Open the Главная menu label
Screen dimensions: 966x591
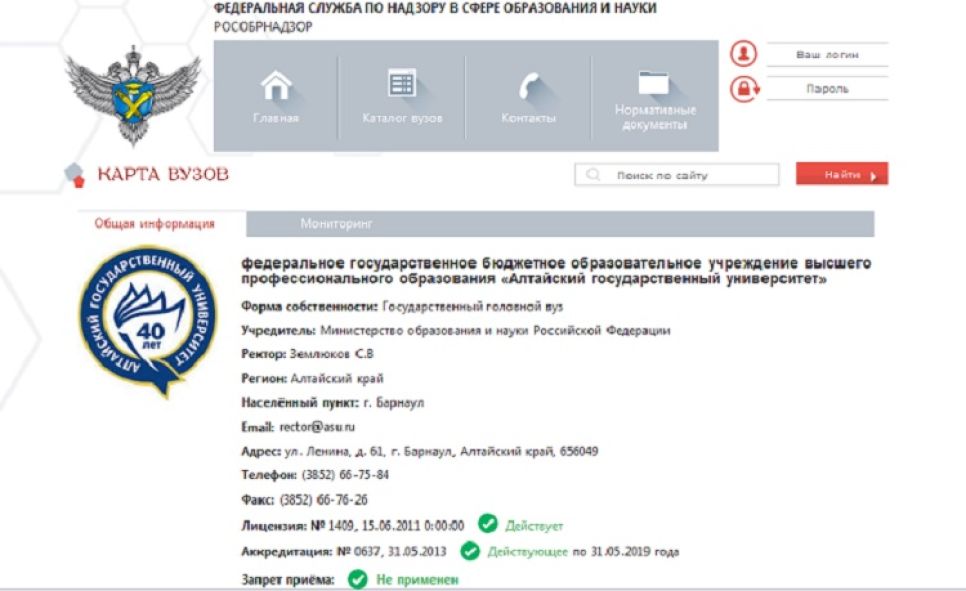275,118
